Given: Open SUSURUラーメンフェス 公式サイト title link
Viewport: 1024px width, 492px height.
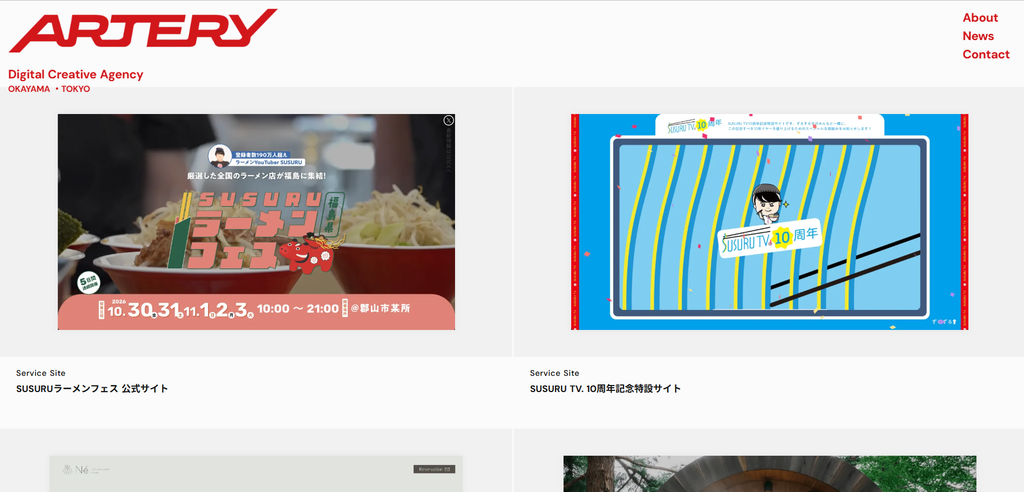Looking at the screenshot, I should (x=92, y=389).
